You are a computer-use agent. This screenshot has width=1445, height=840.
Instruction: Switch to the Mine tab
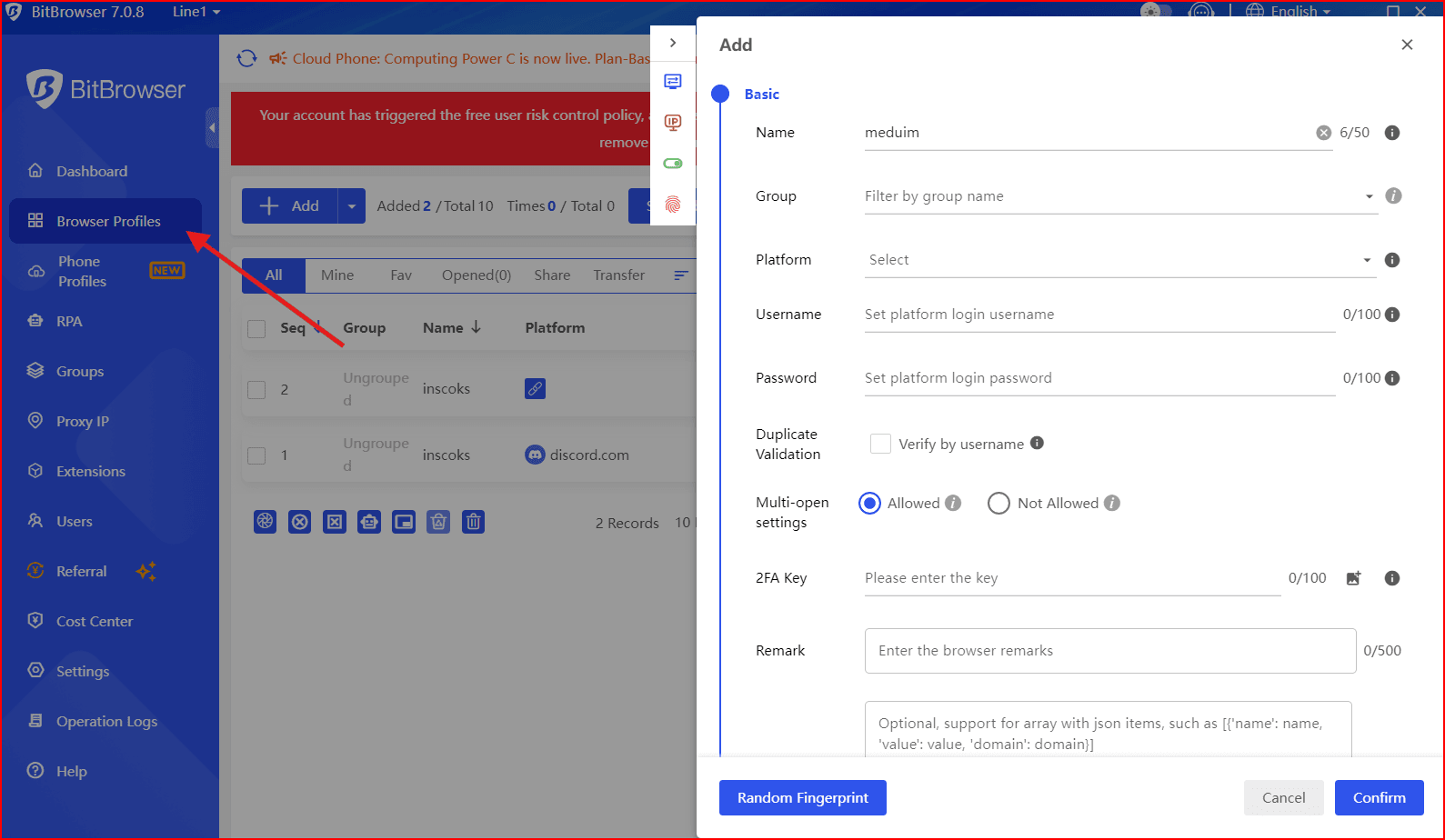click(337, 275)
